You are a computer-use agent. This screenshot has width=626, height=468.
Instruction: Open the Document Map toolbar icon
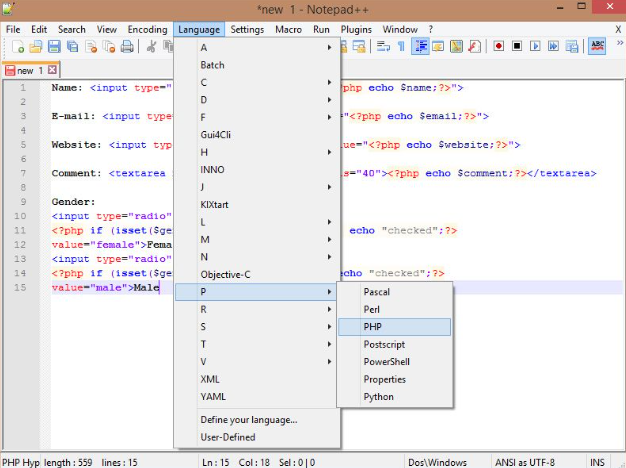pos(456,47)
